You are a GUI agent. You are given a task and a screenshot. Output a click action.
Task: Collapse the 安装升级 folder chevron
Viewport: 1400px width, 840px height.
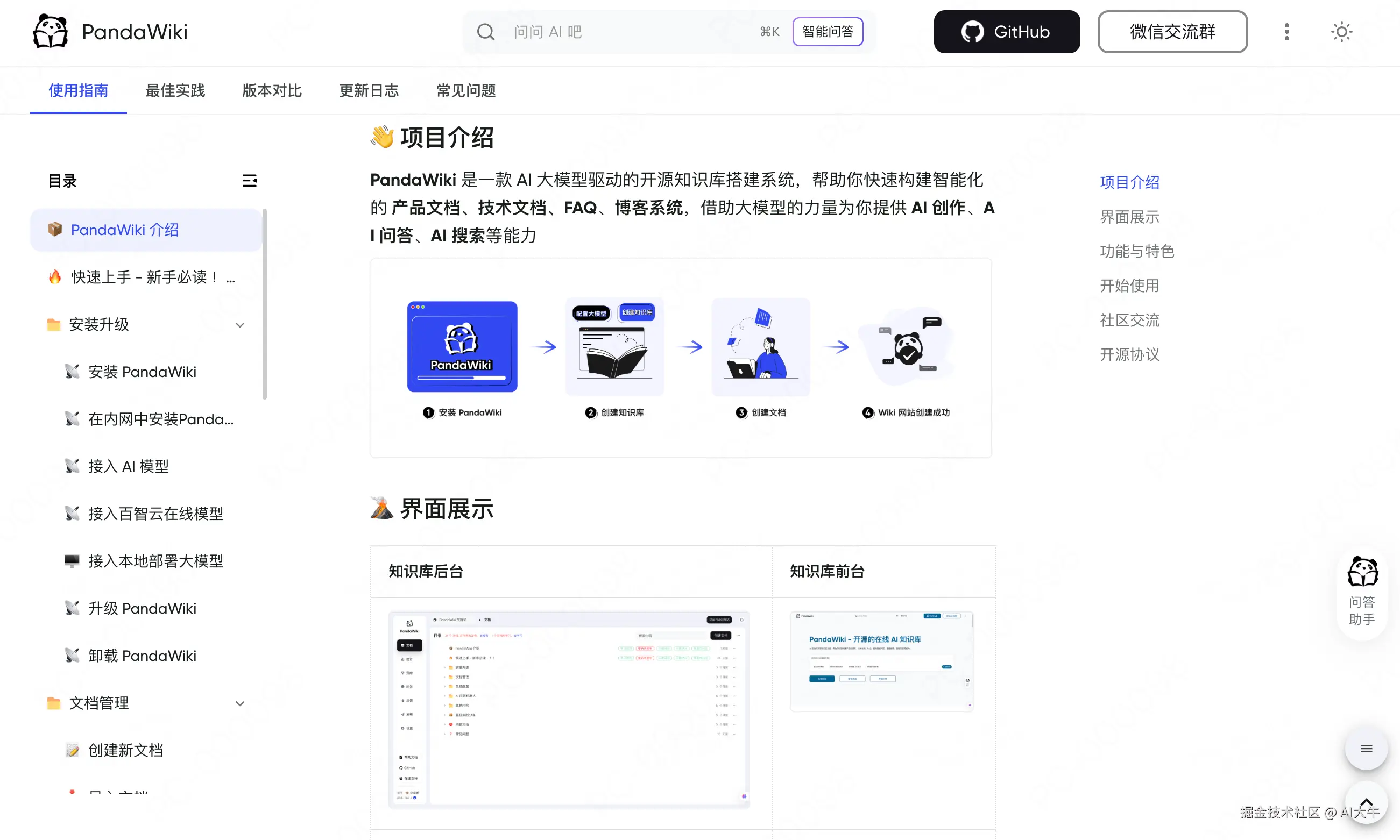pos(240,325)
